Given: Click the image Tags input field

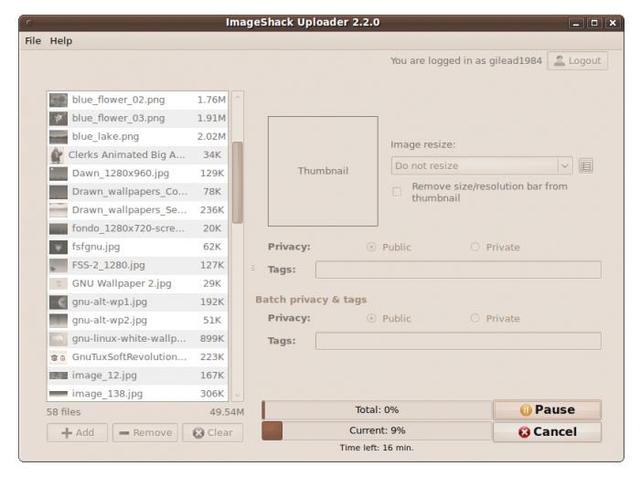Looking at the screenshot, I should pos(458,270).
